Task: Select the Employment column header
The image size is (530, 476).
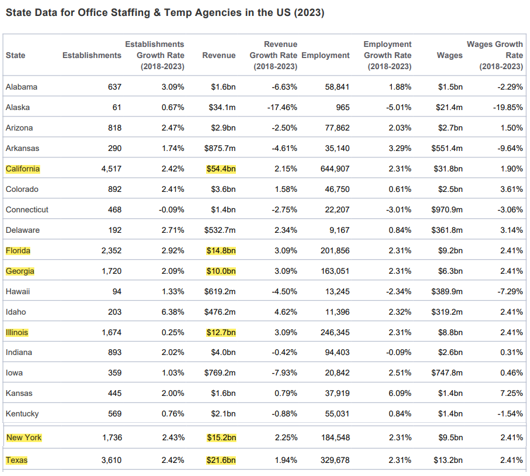Action: point(326,55)
